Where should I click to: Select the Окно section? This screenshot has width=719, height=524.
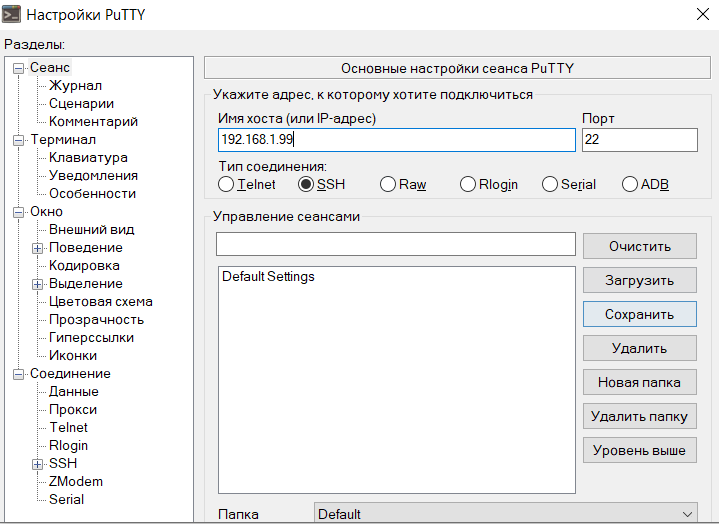tap(46, 211)
